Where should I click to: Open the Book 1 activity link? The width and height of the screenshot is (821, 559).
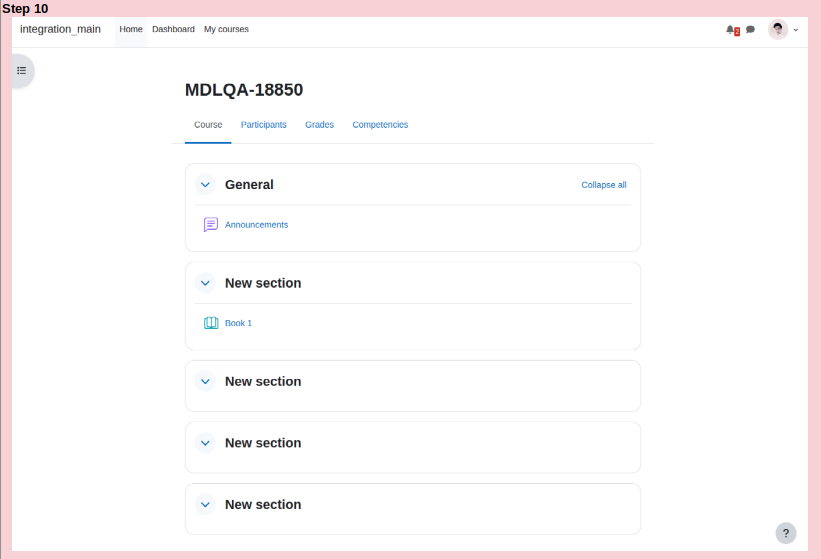pyautogui.click(x=238, y=323)
